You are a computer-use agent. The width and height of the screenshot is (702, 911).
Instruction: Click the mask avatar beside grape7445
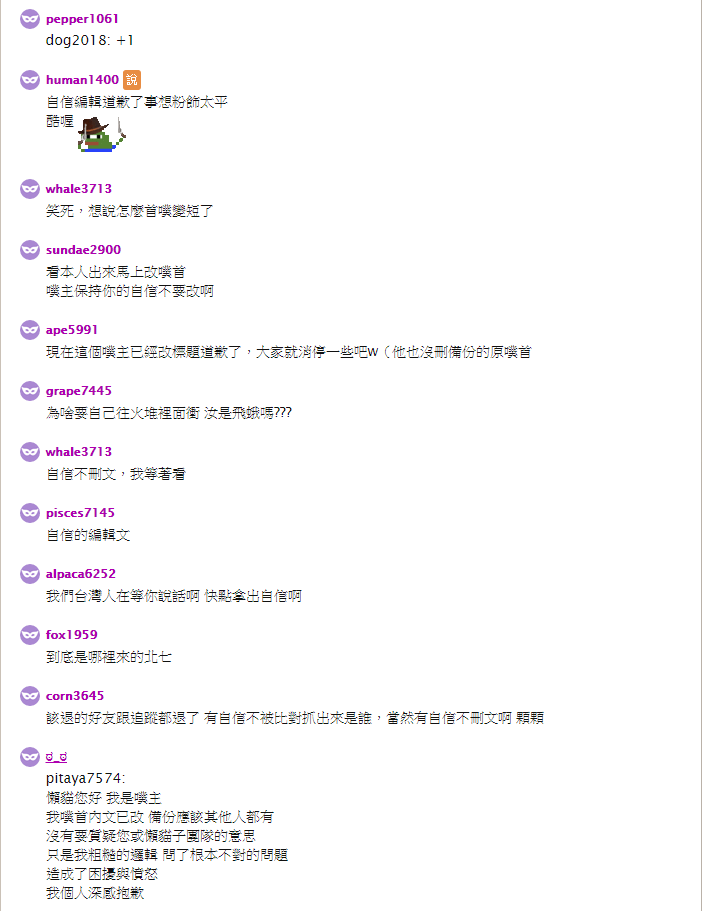coord(30,391)
